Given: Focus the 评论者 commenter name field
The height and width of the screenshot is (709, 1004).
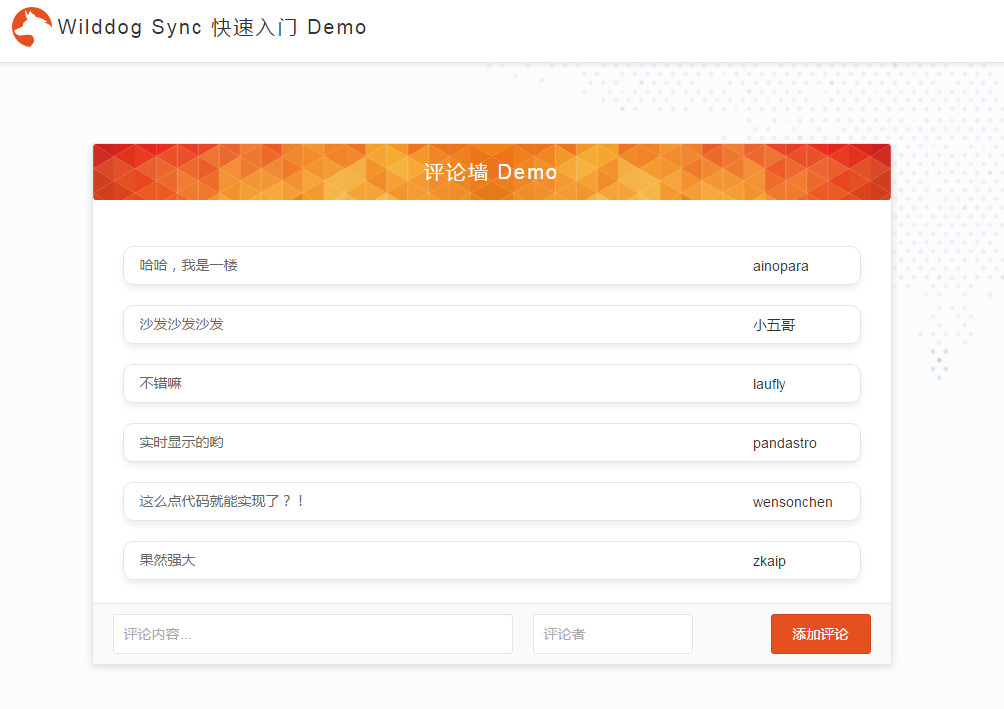Looking at the screenshot, I should pos(612,634).
